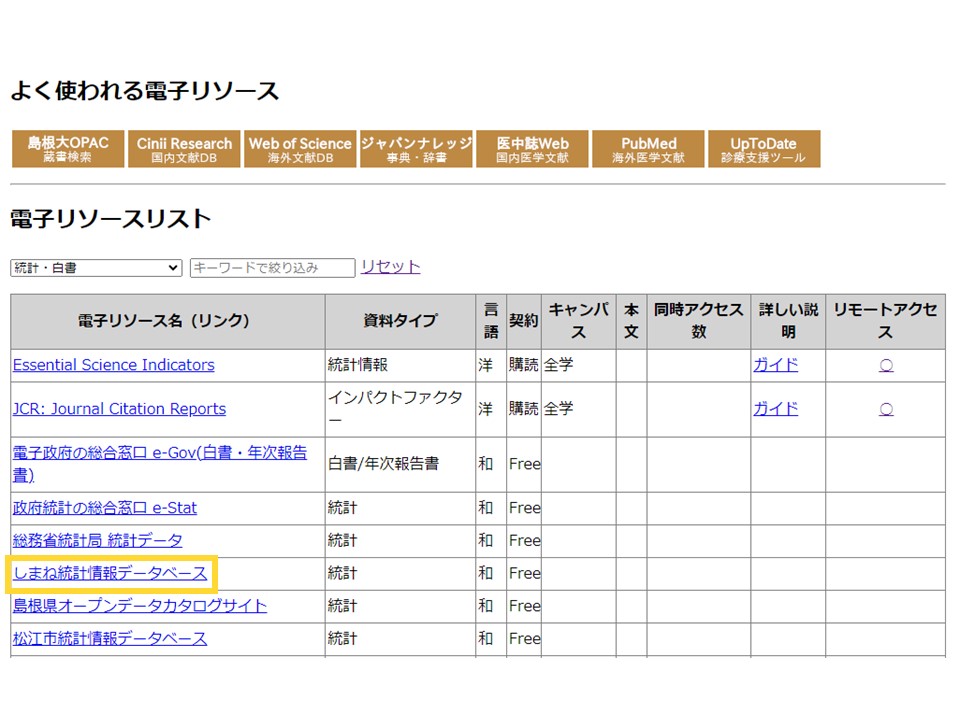Click the 本文 column header
Viewport: 960px width, 720px height.
[x=631, y=321]
